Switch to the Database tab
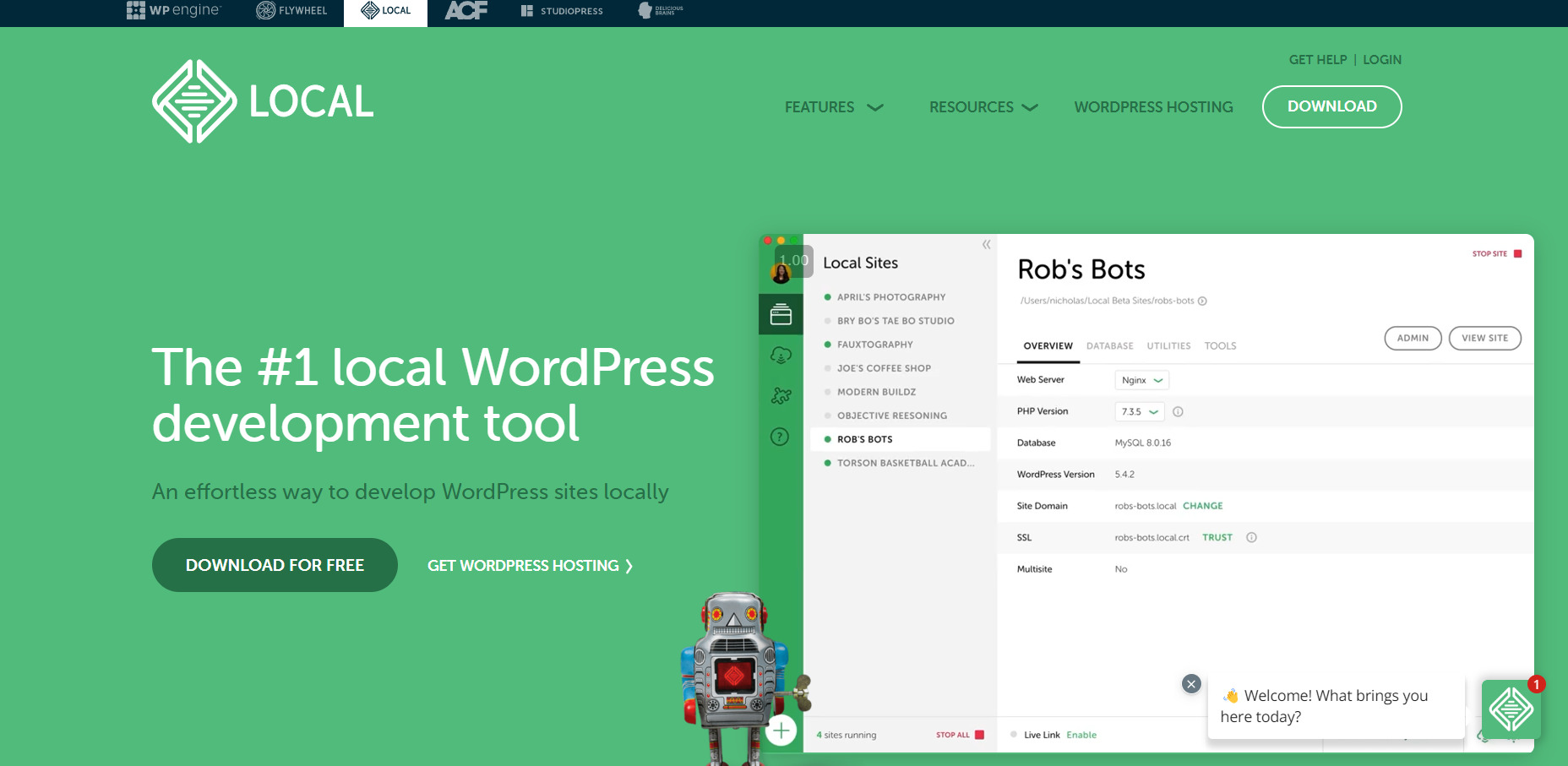 point(1109,346)
